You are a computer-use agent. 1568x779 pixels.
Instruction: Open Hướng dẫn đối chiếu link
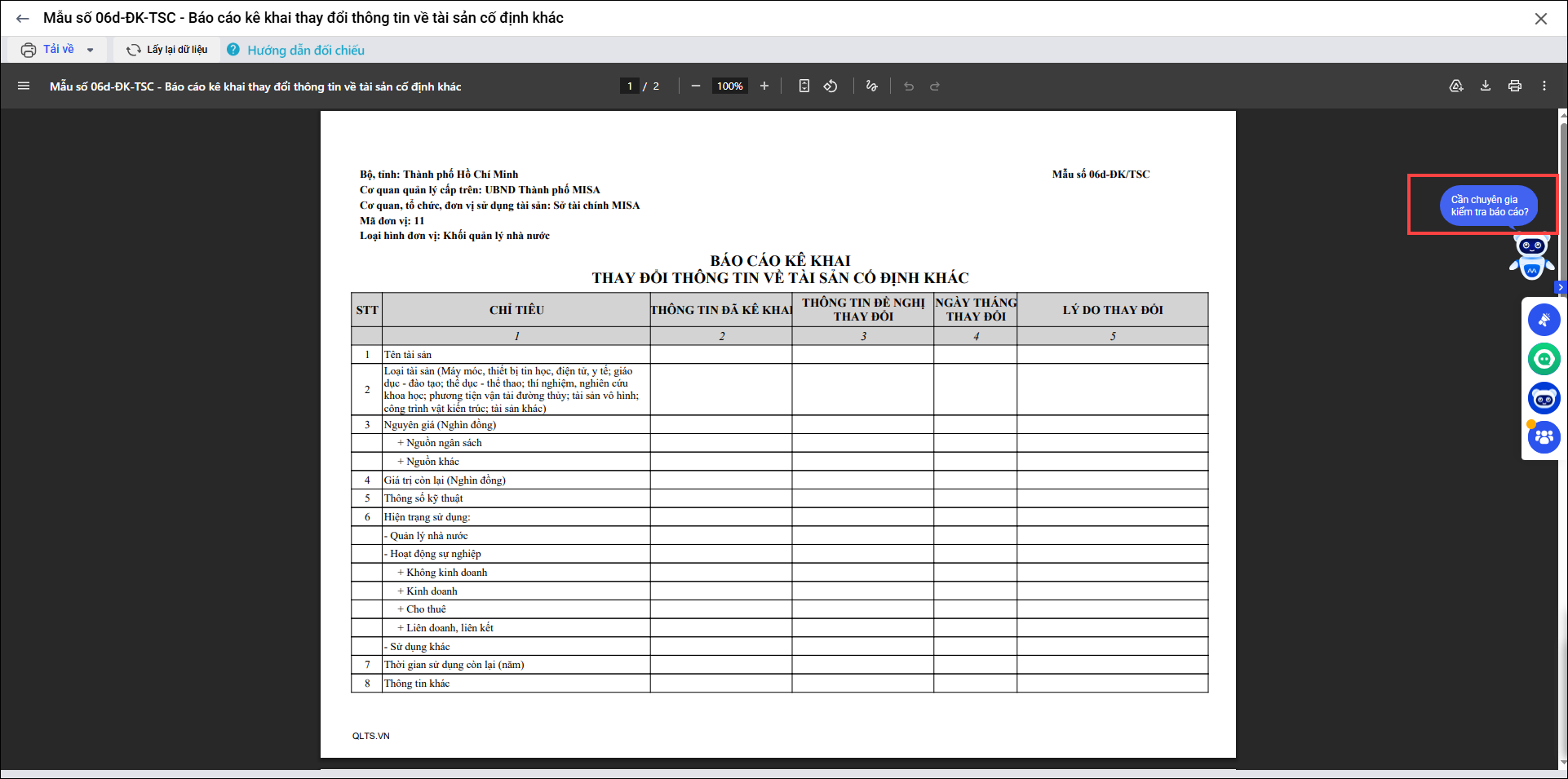[x=305, y=50]
